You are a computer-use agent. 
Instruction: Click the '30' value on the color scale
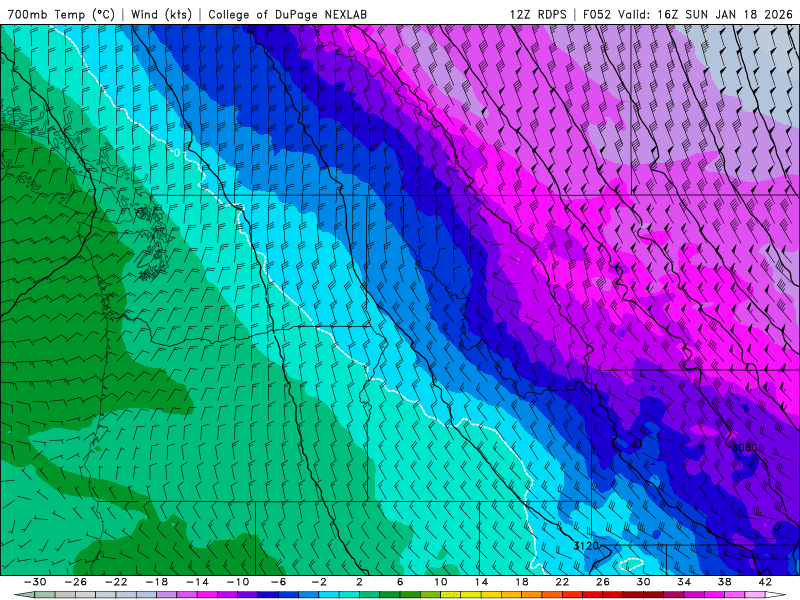coord(643,582)
